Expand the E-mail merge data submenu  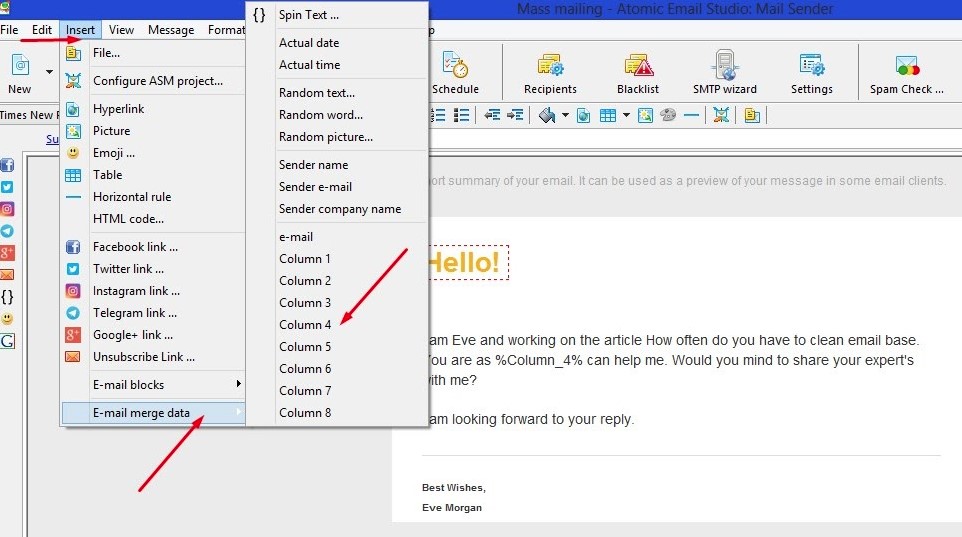tap(153, 413)
